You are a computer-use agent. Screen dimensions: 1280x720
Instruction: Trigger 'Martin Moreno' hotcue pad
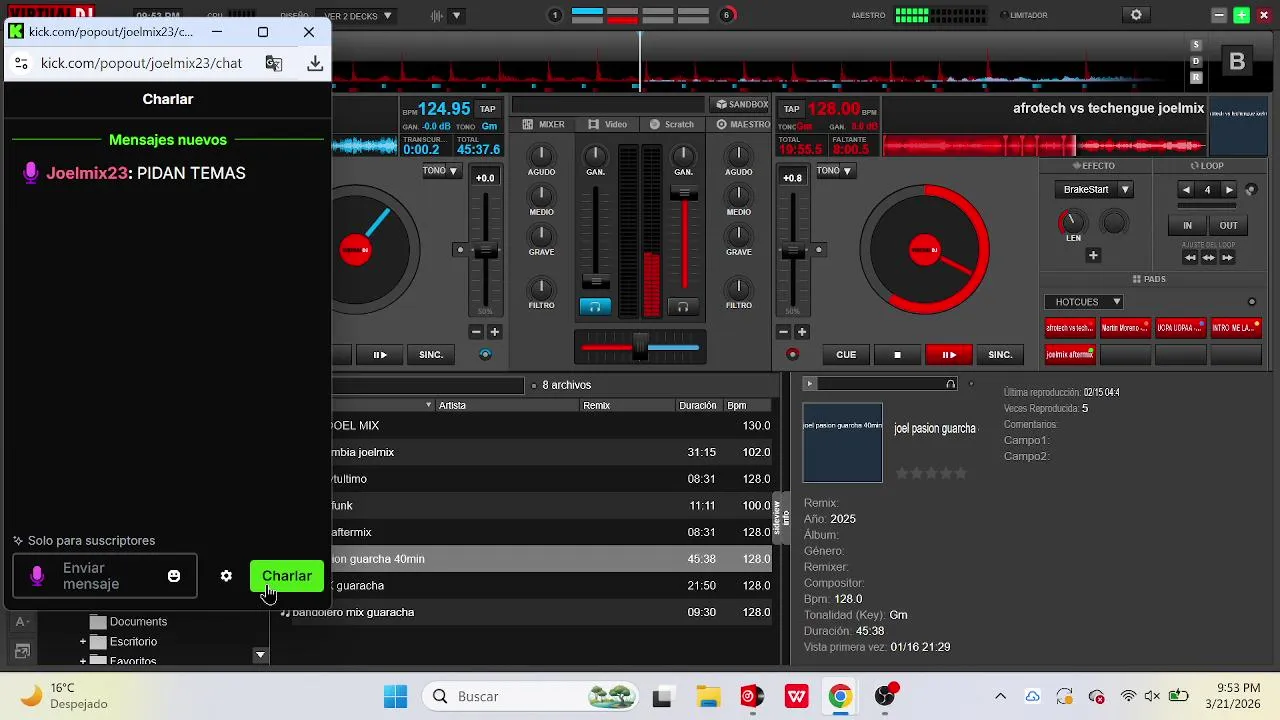pos(1125,327)
